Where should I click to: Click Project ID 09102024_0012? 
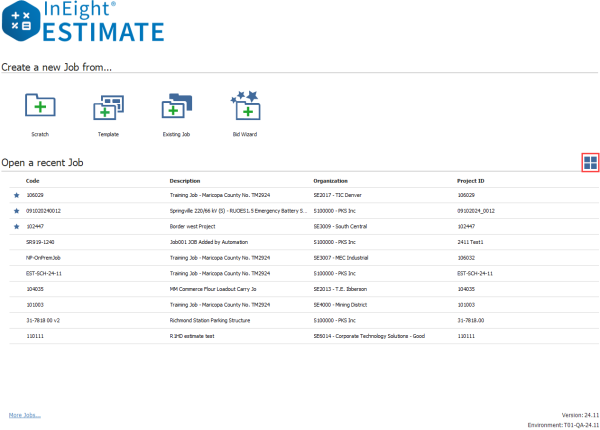point(476,211)
